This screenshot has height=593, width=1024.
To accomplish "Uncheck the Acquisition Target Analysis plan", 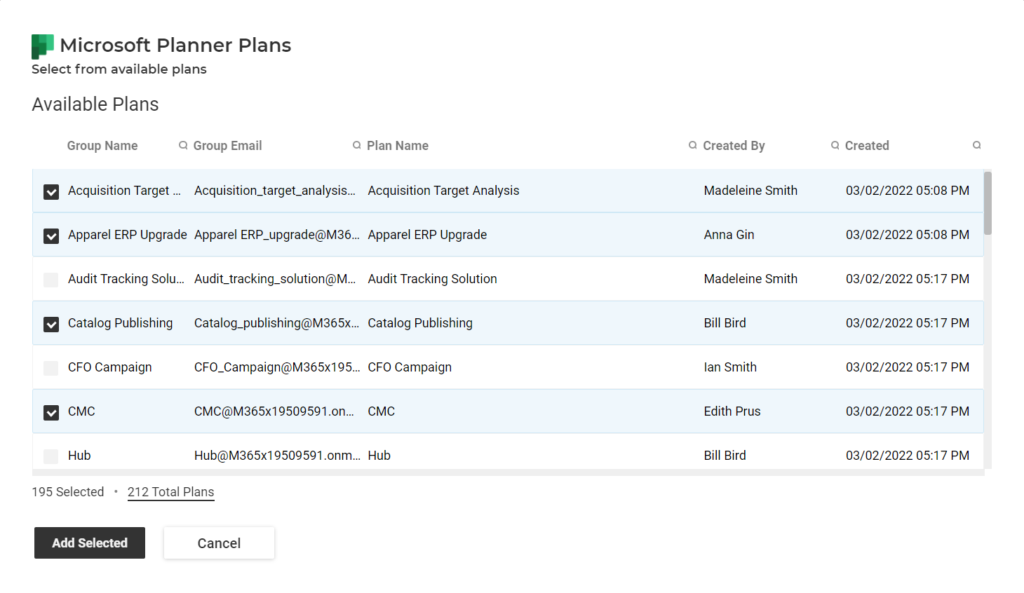I will pyautogui.click(x=50, y=190).
